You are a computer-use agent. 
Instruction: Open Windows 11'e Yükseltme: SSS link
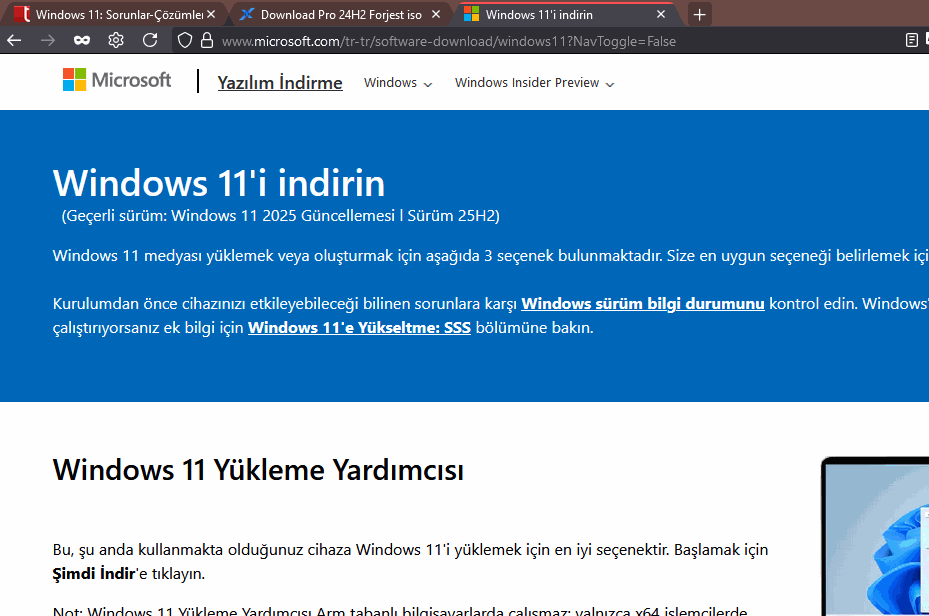point(360,328)
